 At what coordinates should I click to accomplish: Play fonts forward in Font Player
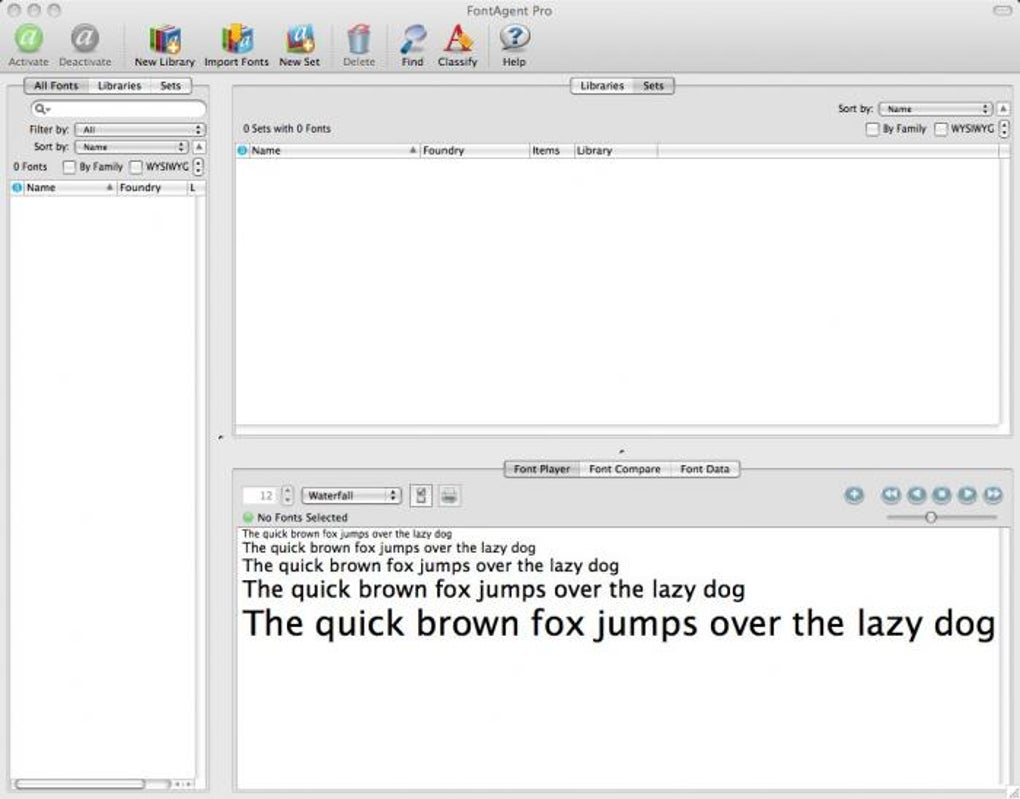pos(967,495)
